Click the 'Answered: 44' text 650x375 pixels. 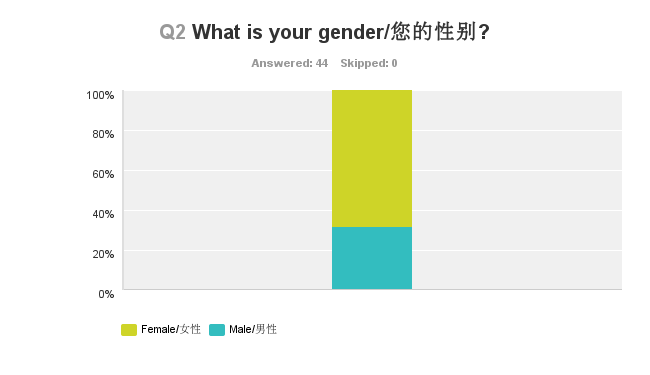tap(289, 63)
